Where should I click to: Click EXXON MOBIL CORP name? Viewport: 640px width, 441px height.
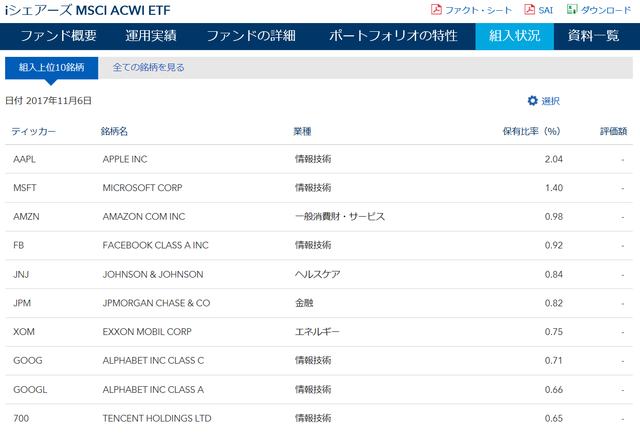tap(147, 332)
